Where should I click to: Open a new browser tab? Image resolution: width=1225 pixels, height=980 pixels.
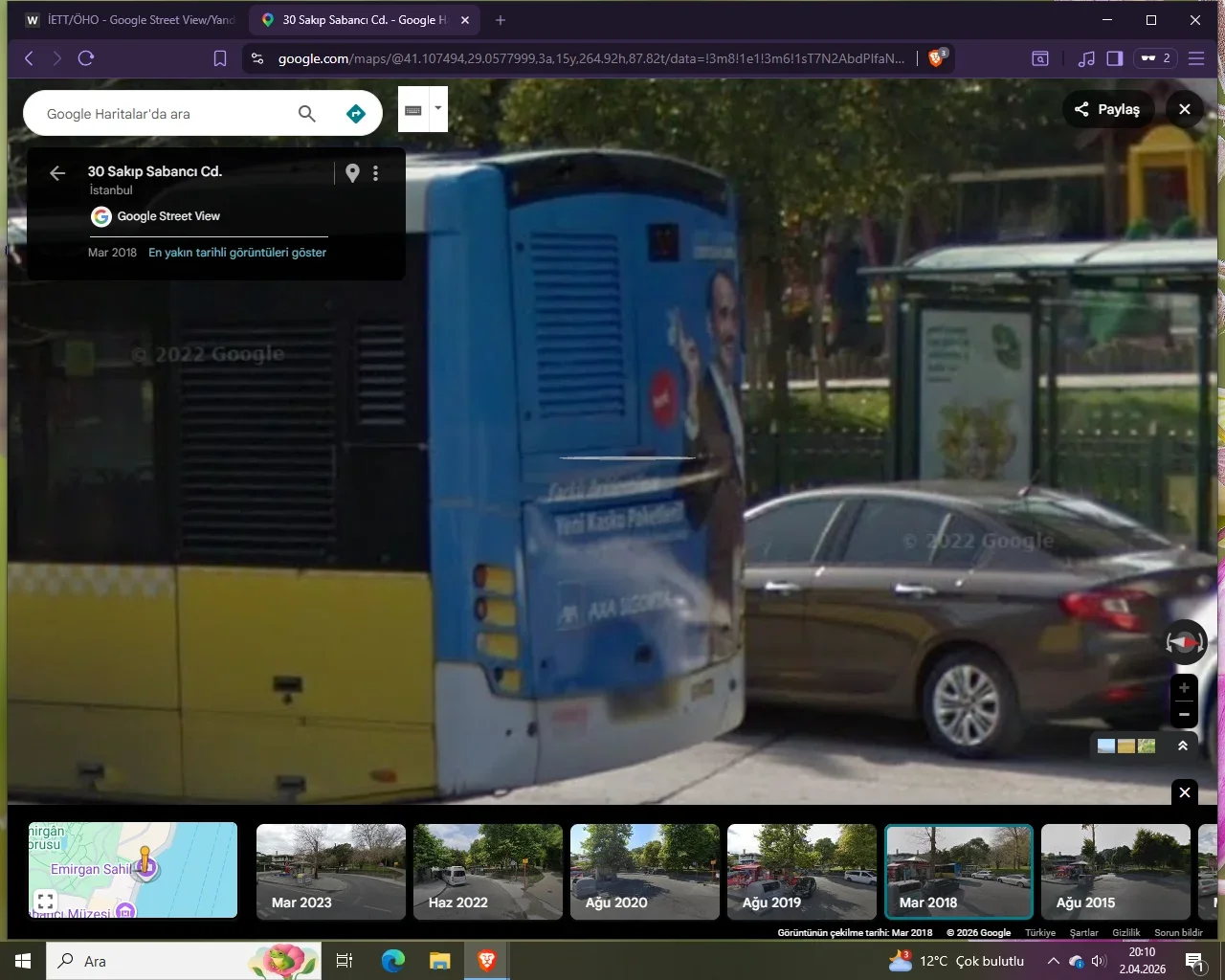point(501,20)
